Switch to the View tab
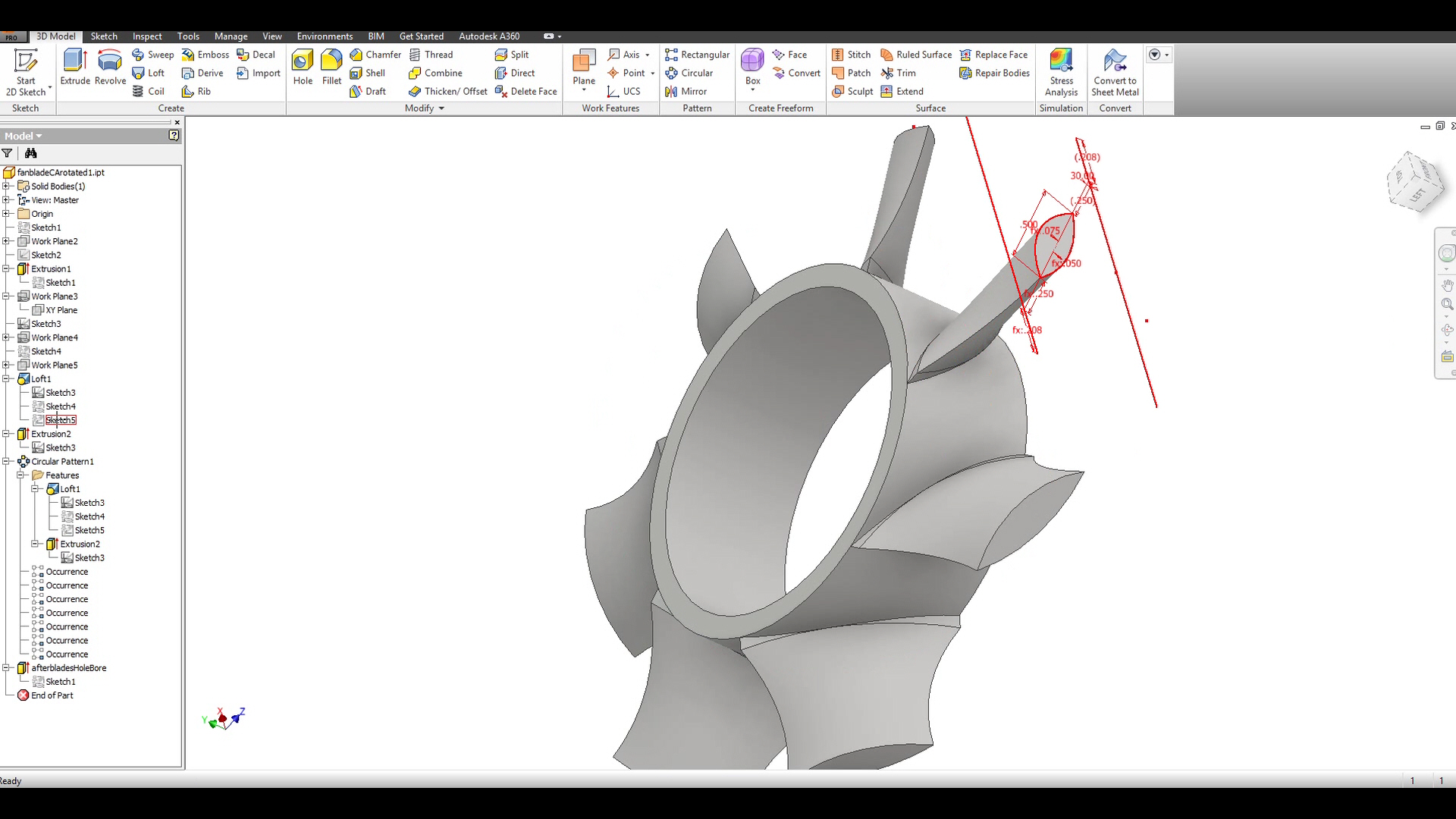This screenshot has height=819, width=1456. 272,36
